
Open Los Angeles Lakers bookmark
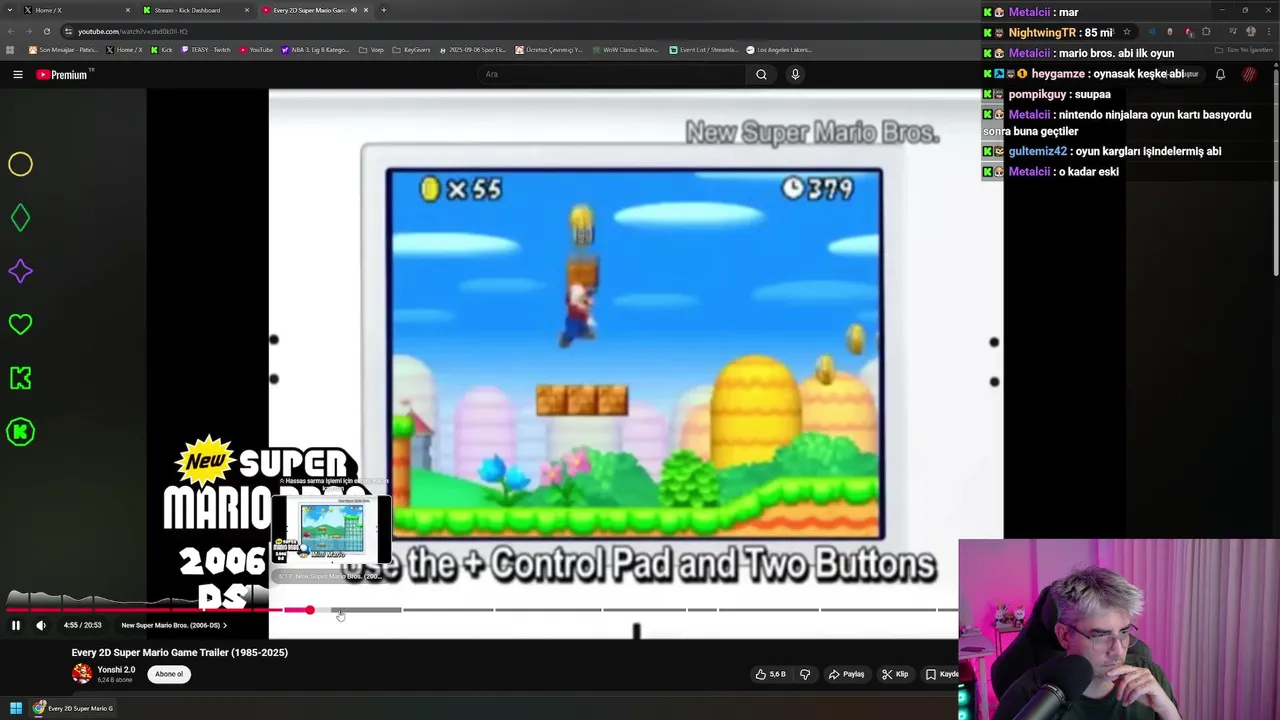(780, 49)
